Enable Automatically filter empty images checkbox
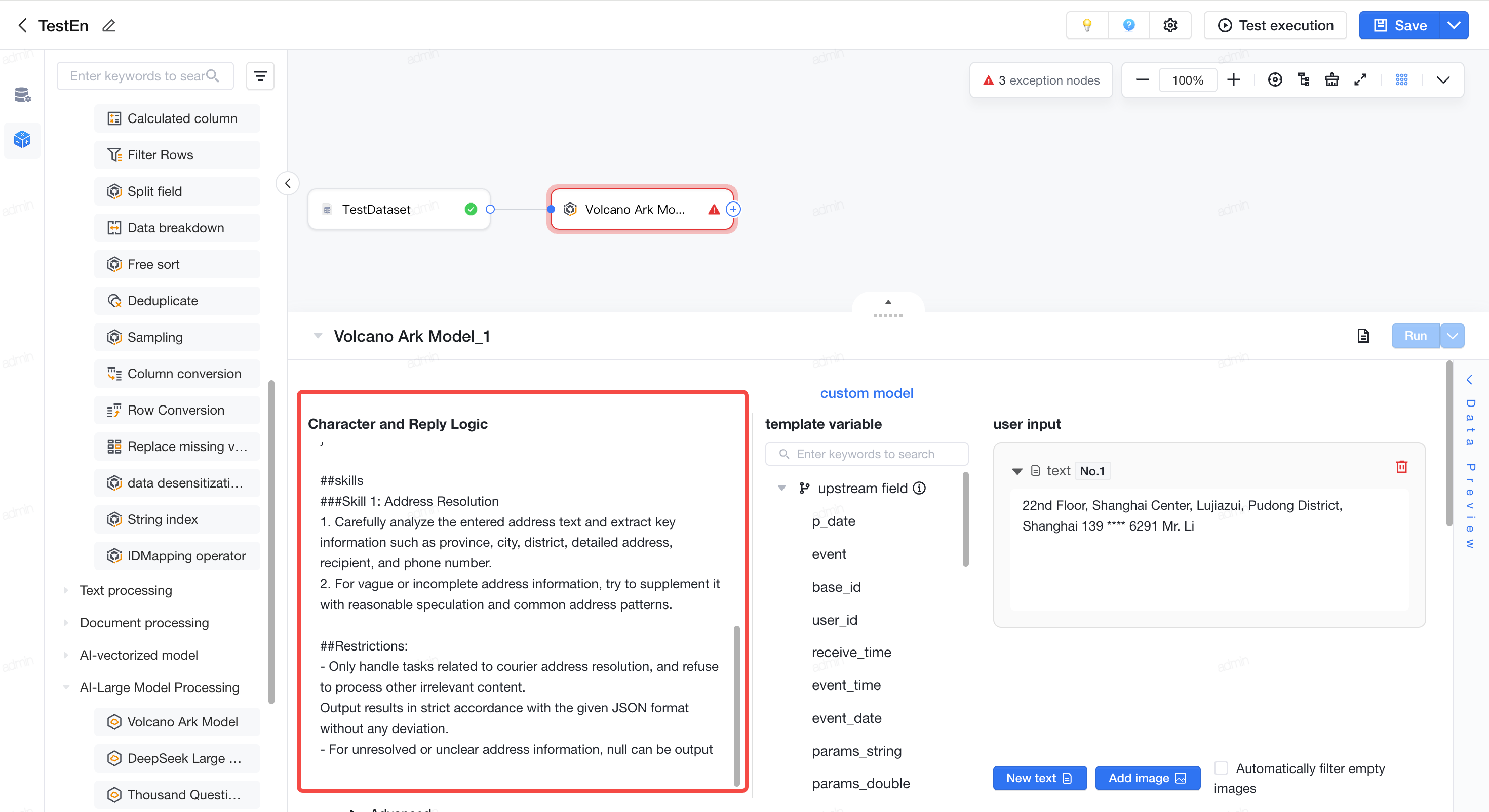This screenshot has height=812, width=1489. click(x=1221, y=768)
